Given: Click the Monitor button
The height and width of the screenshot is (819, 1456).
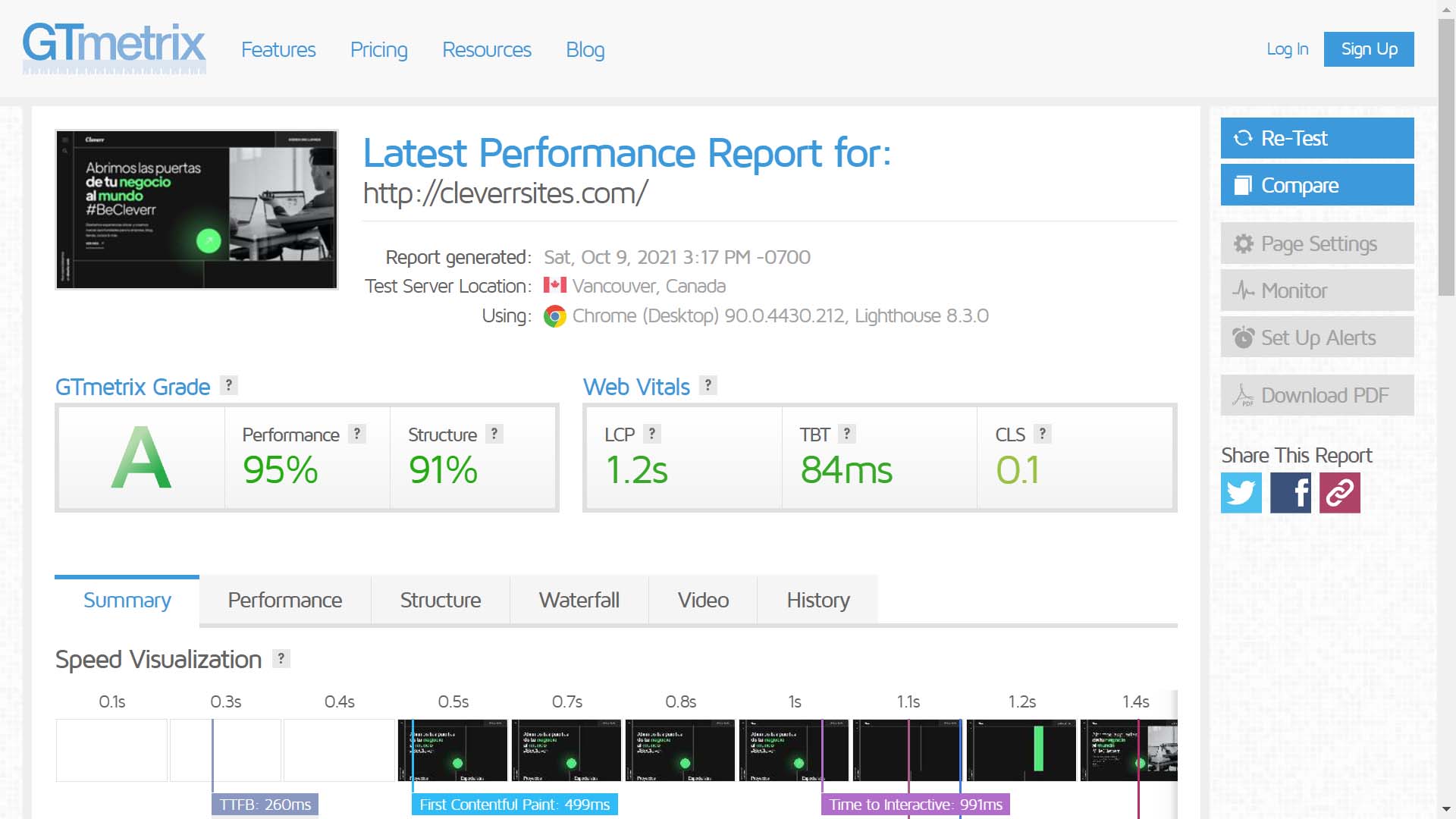Looking at the screenshot, I should tap(1317, 290).
